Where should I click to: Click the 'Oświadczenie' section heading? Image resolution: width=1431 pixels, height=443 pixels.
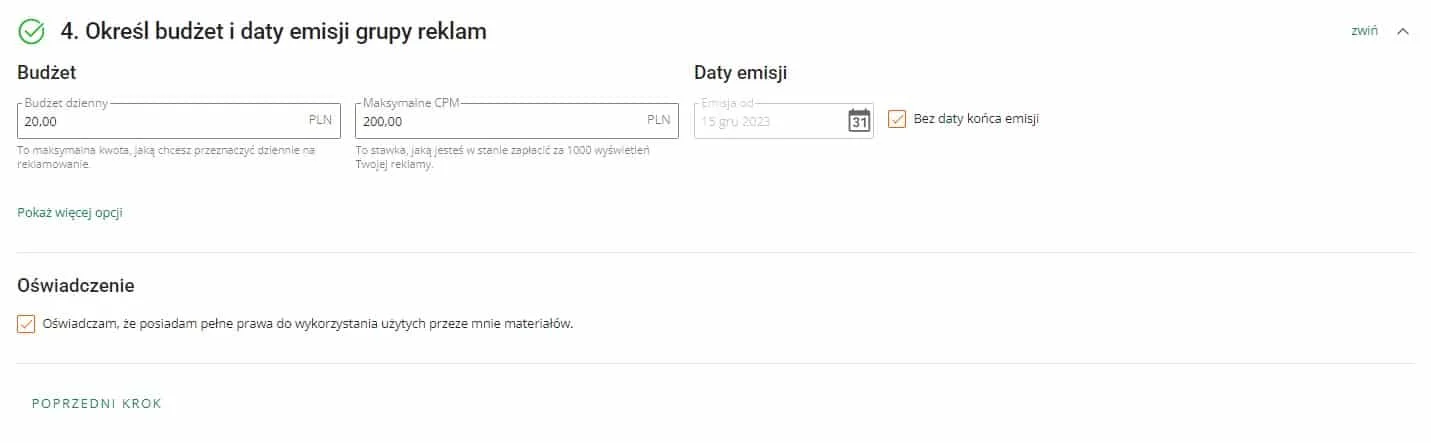[76, 286]
